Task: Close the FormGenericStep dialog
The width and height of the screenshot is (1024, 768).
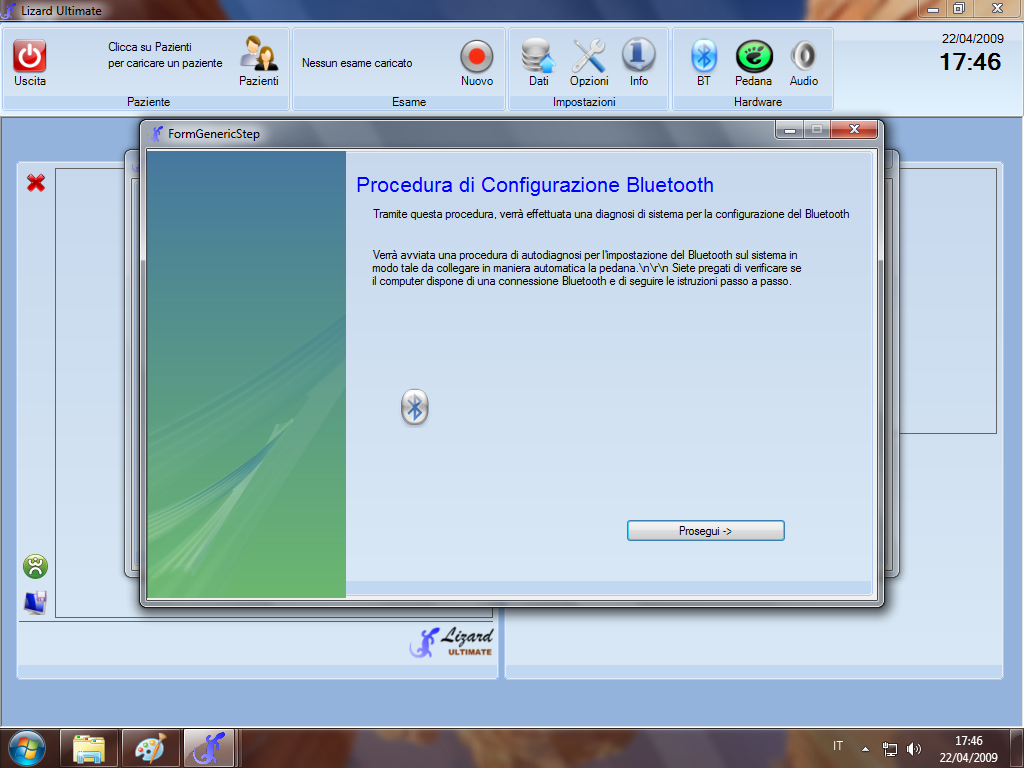Action: [x=854, y=131]
